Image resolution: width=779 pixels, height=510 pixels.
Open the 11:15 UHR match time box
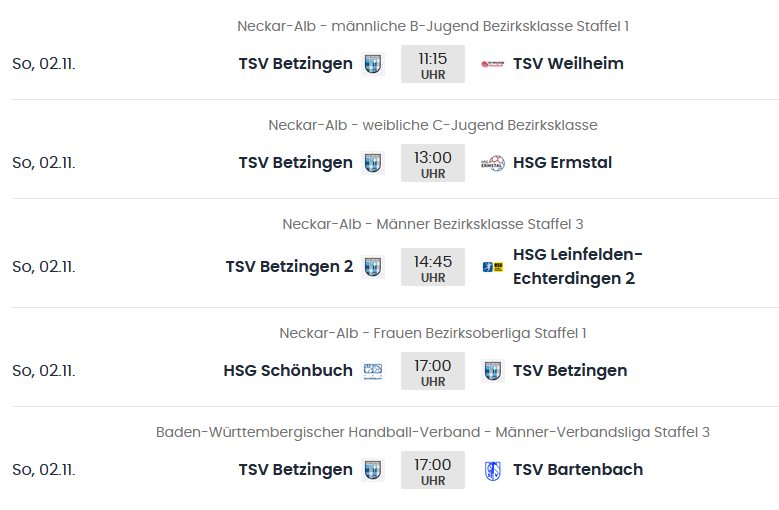pos(433,64)
